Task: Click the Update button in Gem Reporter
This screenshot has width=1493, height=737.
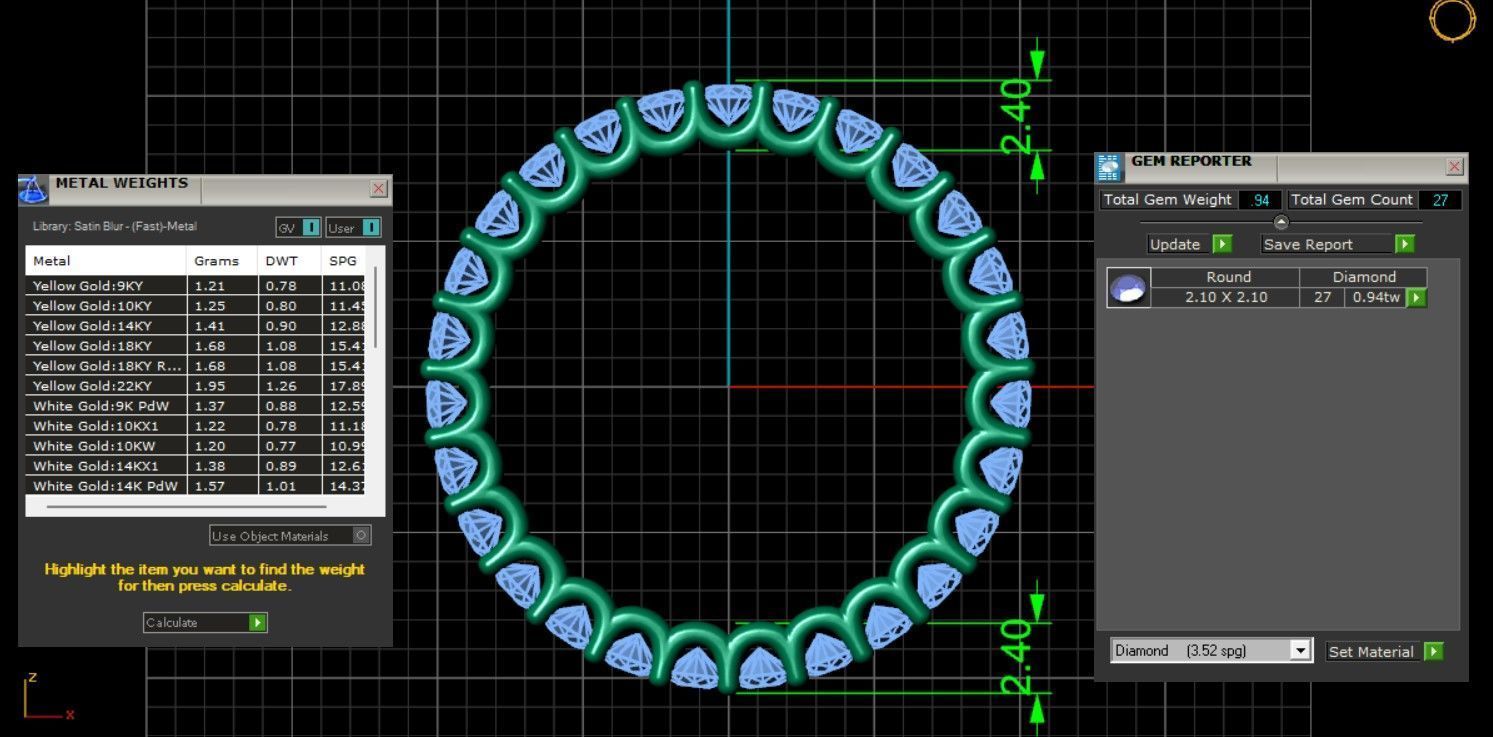Action: [x=1189, y=244]
